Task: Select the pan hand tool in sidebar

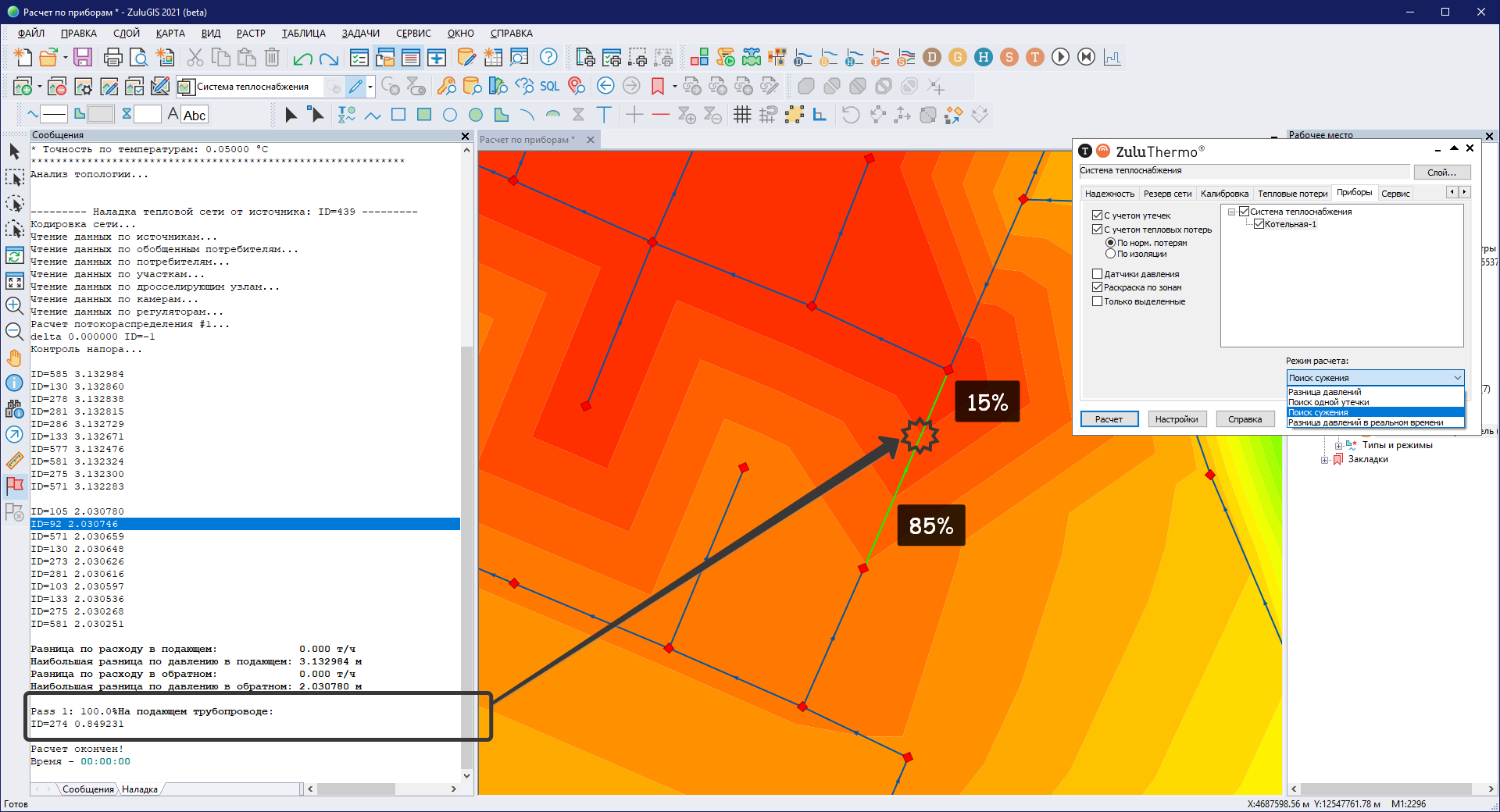Action: [14, 358]
